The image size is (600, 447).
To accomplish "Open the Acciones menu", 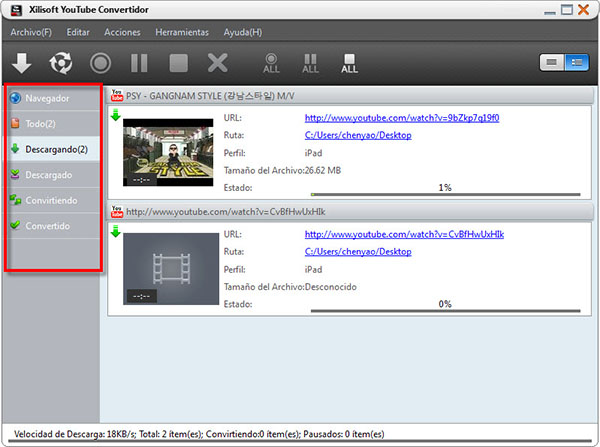I will [x=122, y=32].
